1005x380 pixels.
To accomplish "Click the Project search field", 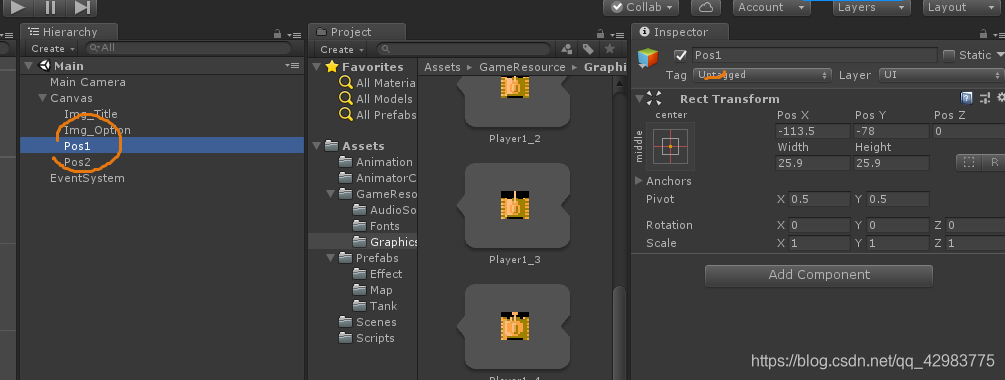I will [x=463, y=49].
